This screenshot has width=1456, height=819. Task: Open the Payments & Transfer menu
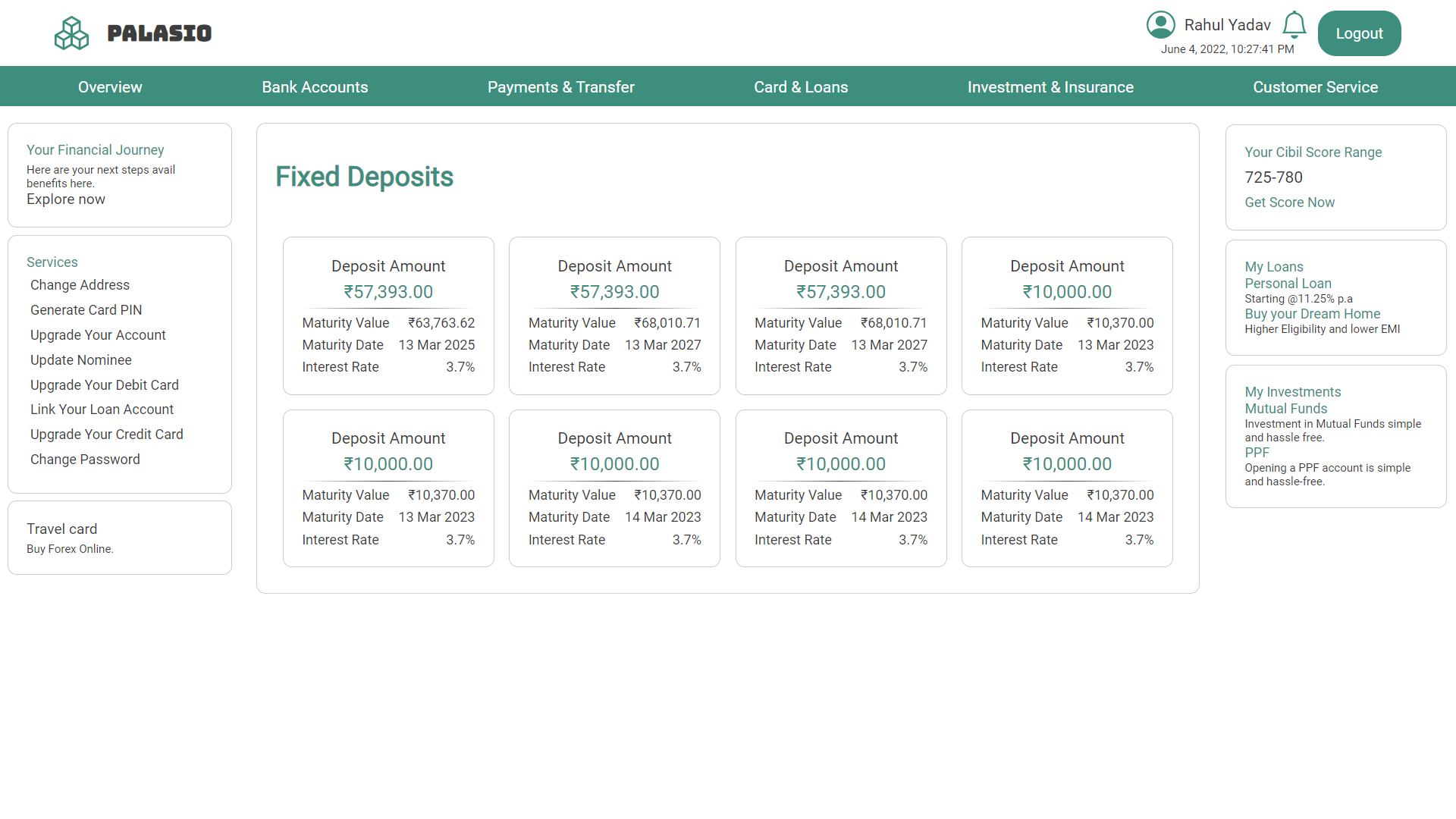[560, 87]
